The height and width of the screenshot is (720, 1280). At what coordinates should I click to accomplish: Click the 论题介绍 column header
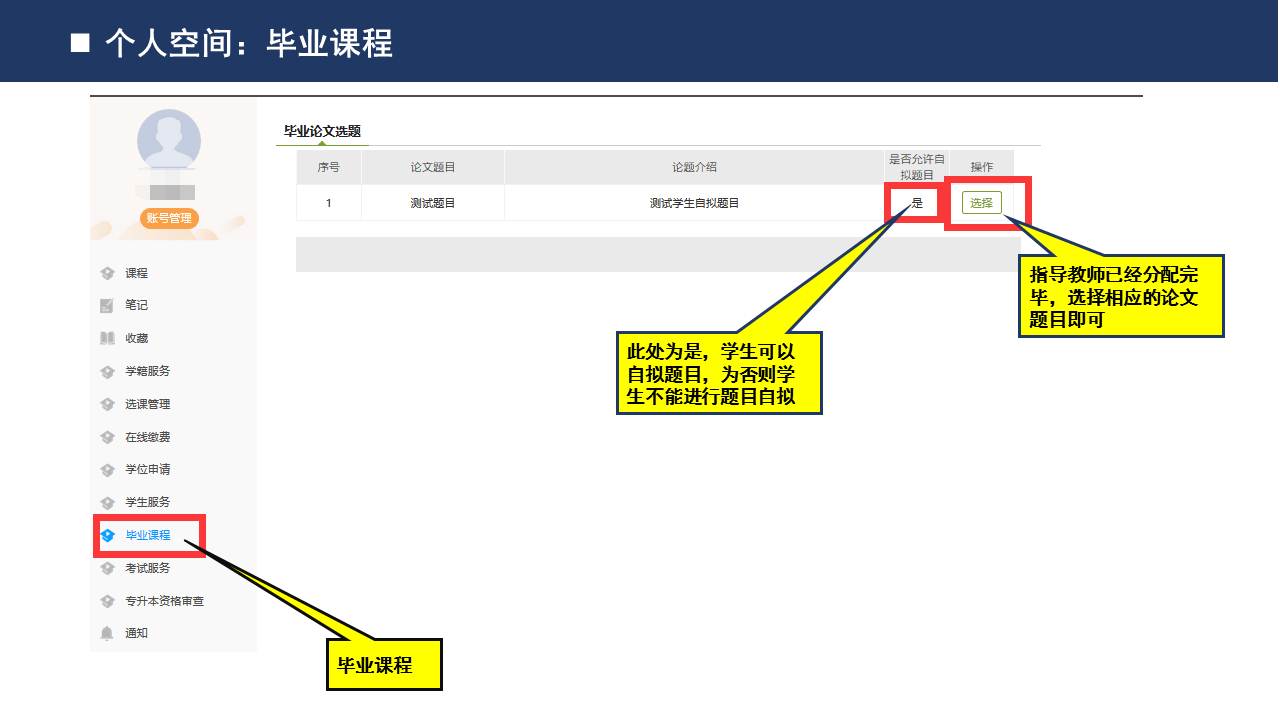[x=694, y=167]
